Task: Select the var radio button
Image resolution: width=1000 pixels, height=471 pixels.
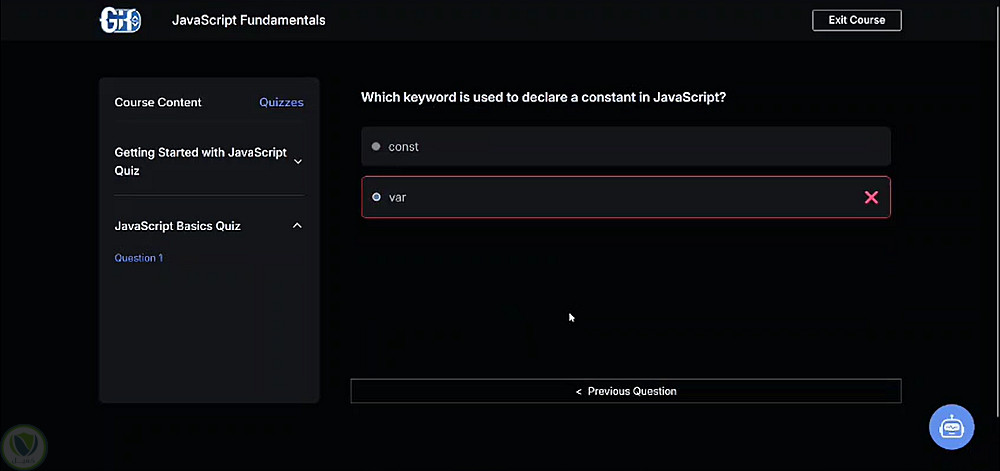Action: [x=376, y=197]
